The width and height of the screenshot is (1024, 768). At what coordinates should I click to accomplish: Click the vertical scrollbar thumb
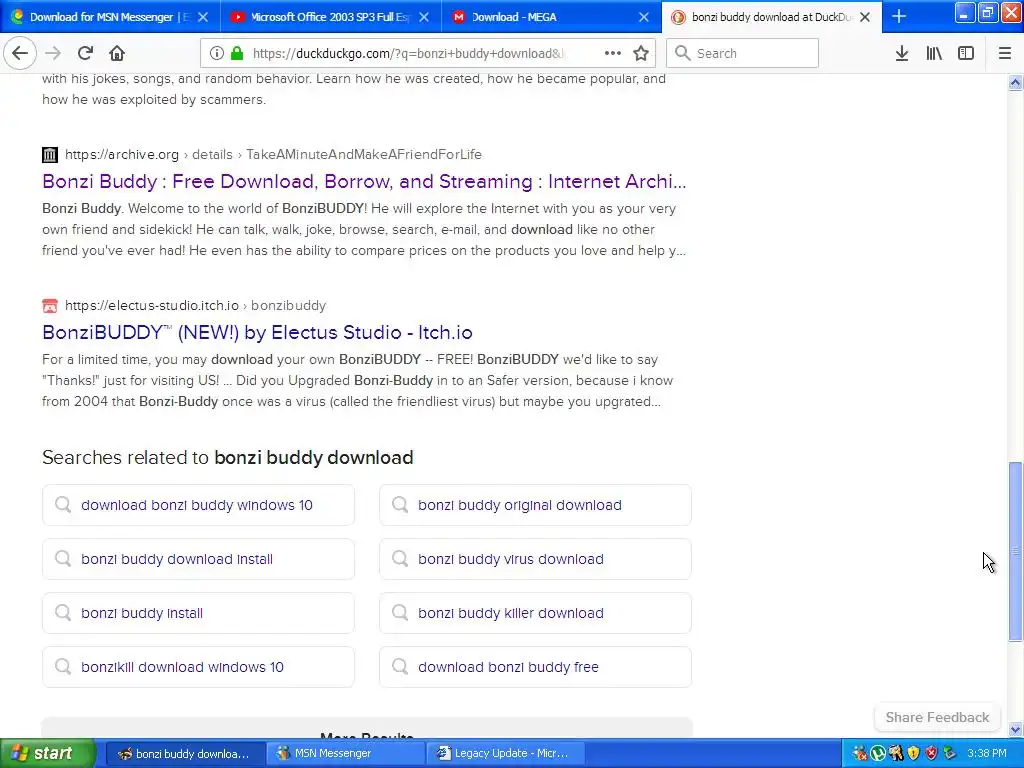[1015, 551]
